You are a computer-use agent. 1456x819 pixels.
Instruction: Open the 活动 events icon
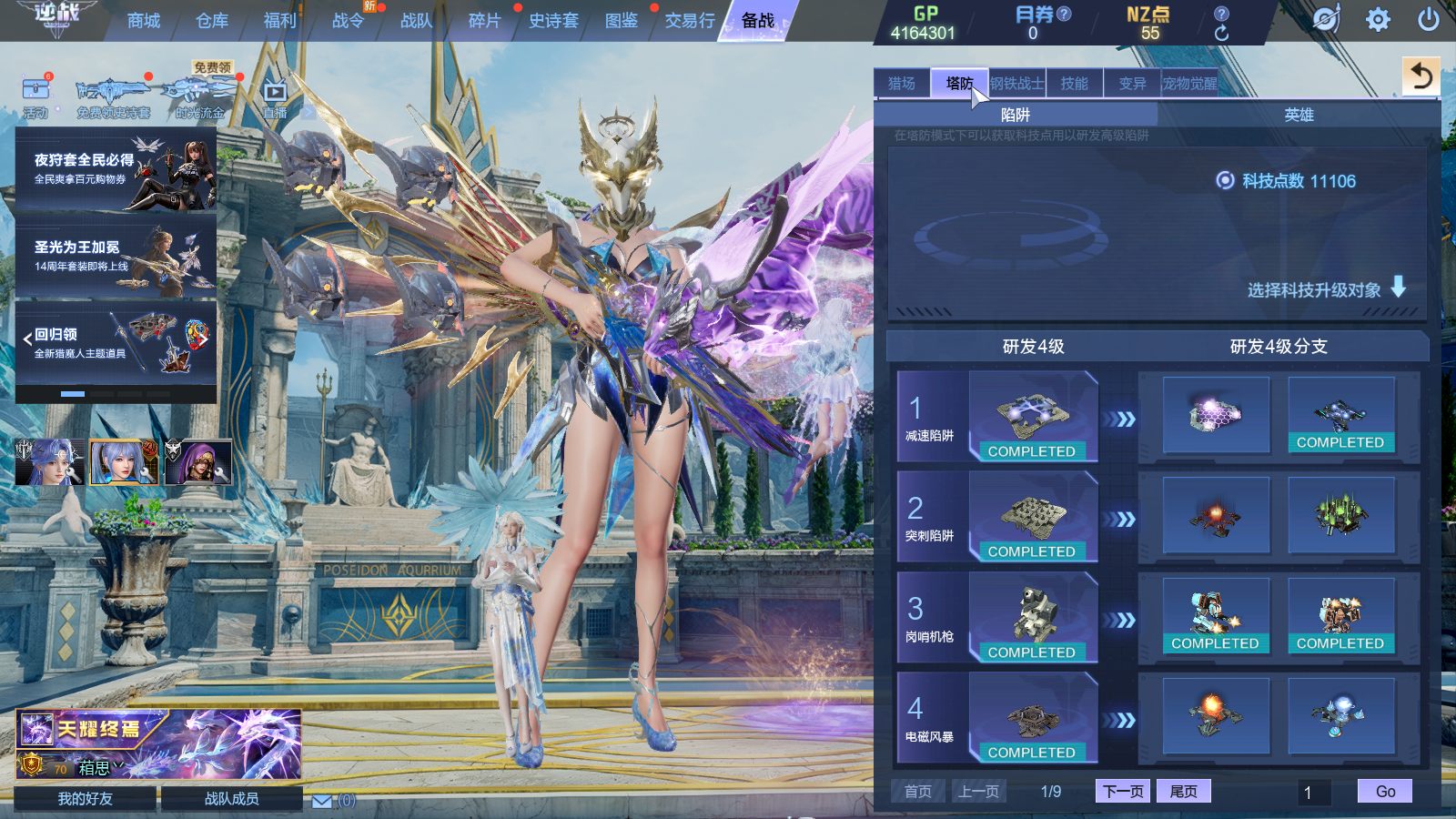click(x=36, y=89)
